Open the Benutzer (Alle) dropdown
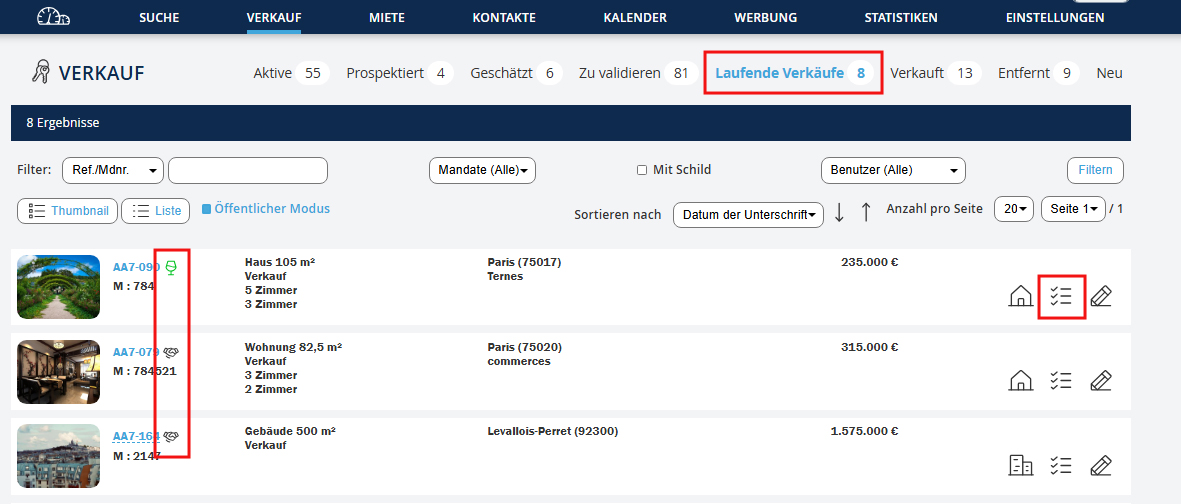 [x=892, y=170]
